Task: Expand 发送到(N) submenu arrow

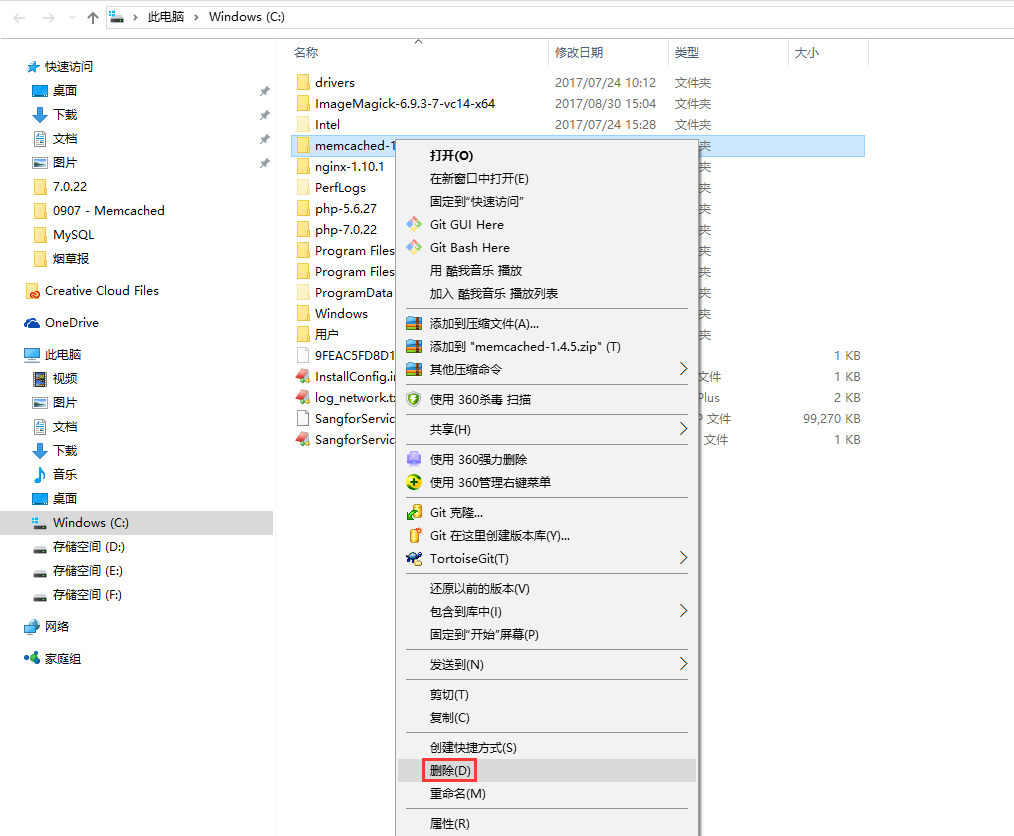Action: pos(683,663)
